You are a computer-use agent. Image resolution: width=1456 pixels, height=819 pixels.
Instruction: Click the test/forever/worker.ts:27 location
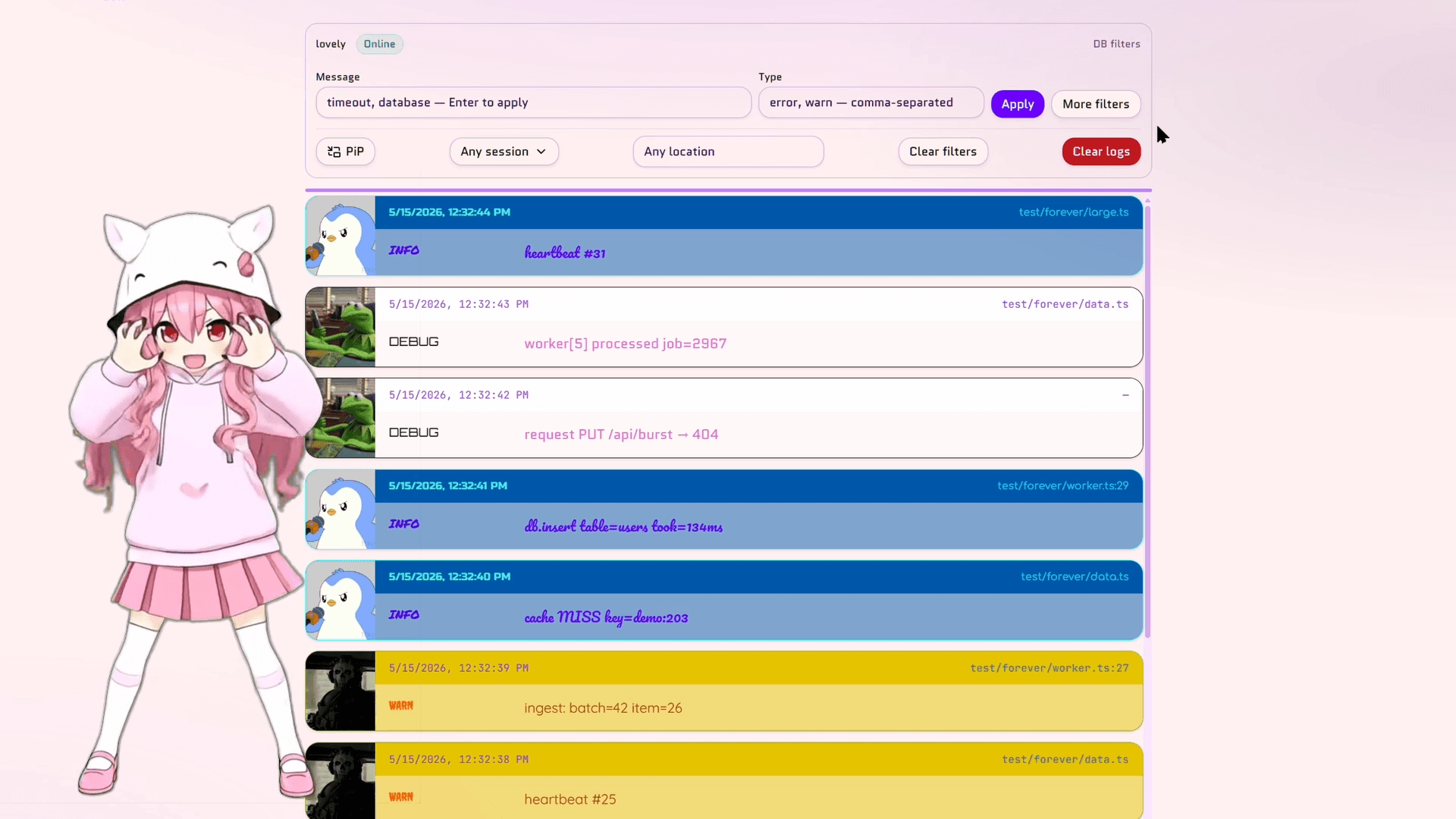click(1049, 668)
